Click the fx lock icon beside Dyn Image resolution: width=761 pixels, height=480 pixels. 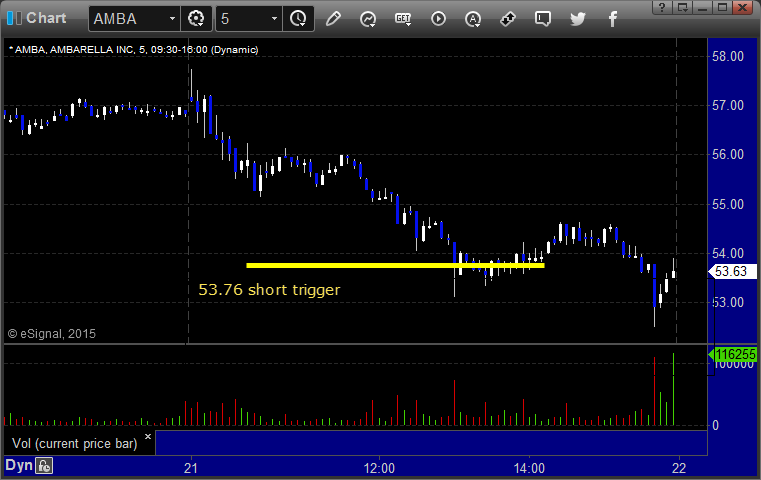[x=44, y=466]
